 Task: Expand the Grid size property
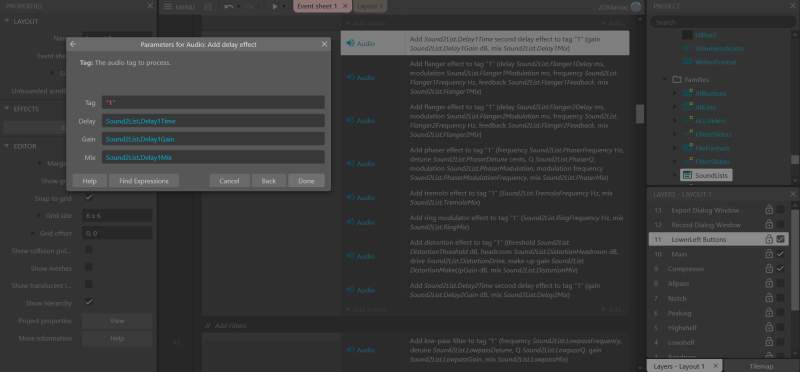tap(40, 215)
